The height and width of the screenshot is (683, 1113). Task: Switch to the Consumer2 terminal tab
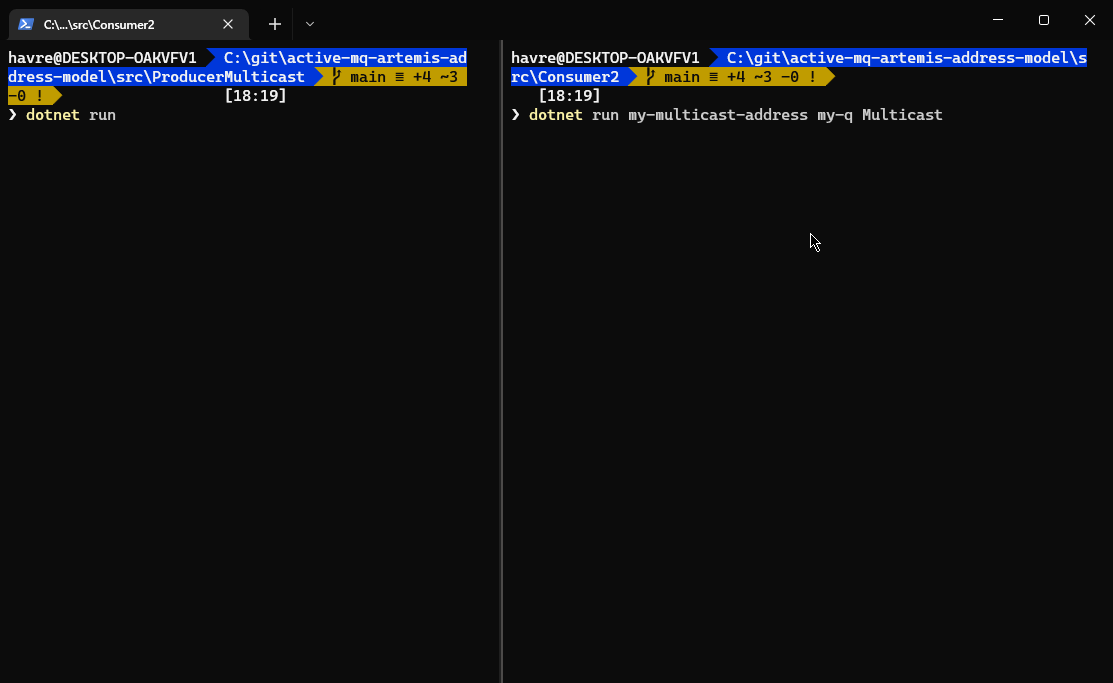point(120,24)
